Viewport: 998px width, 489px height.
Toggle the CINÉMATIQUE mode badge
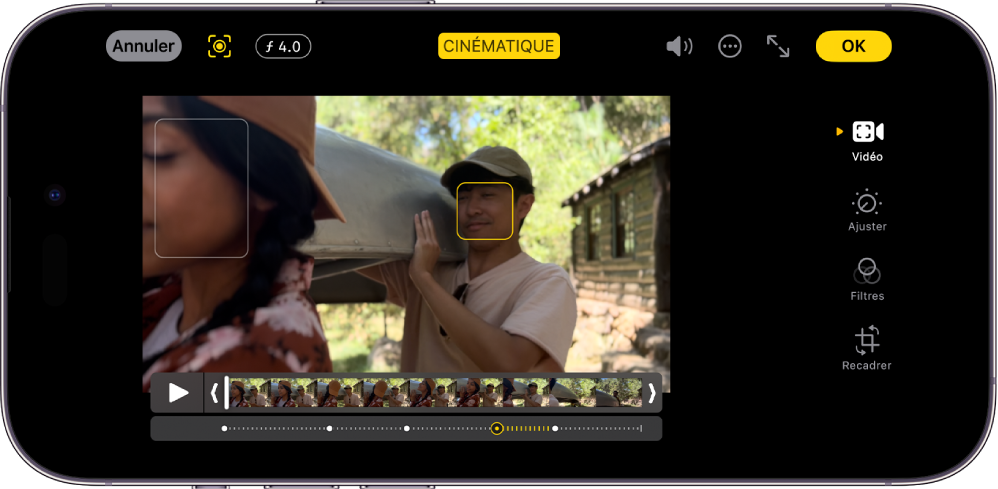(499, 46)
